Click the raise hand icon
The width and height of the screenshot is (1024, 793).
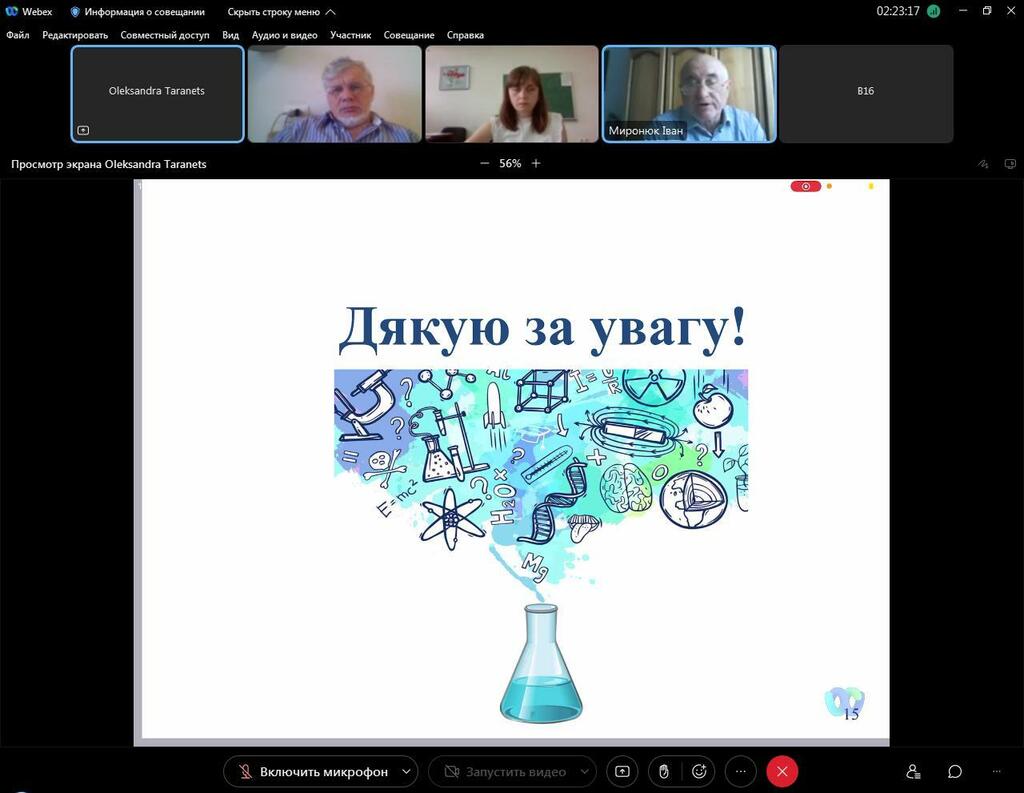pos(664,771)
